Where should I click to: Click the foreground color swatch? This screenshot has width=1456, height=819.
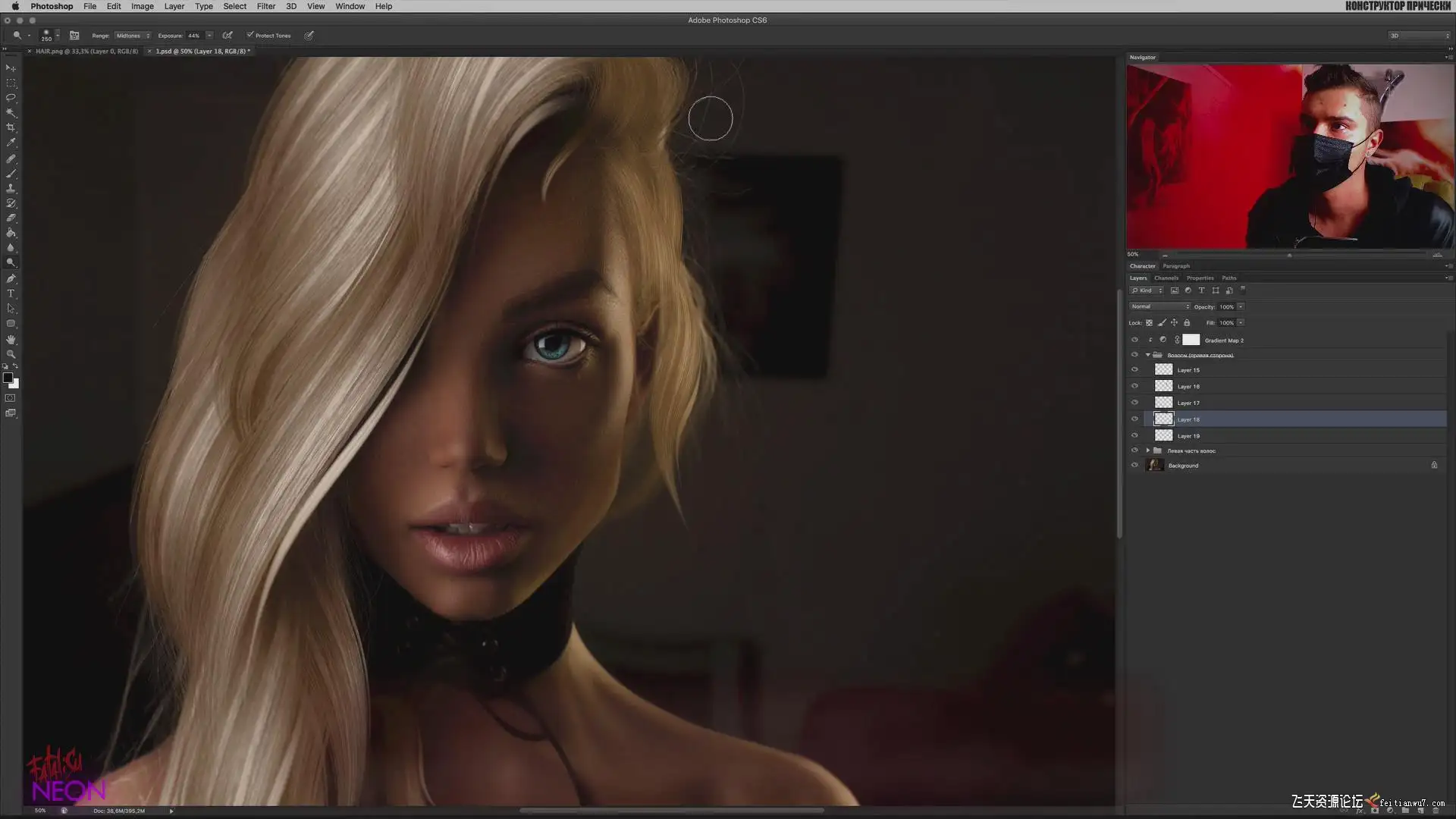click(x=8, y=378)
